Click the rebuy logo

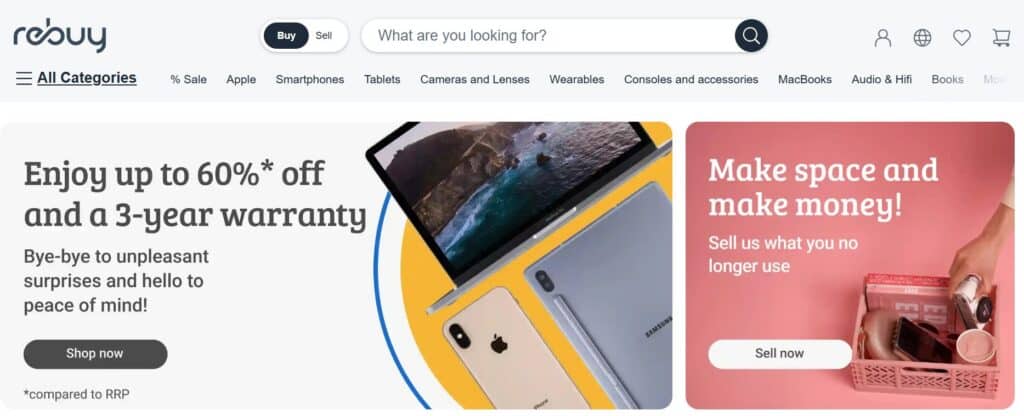coord(59,37)
